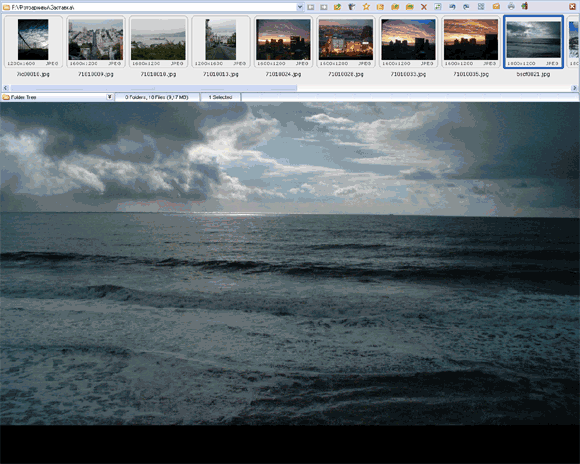
Task: Click the red X delete icon
Action: 424,7
